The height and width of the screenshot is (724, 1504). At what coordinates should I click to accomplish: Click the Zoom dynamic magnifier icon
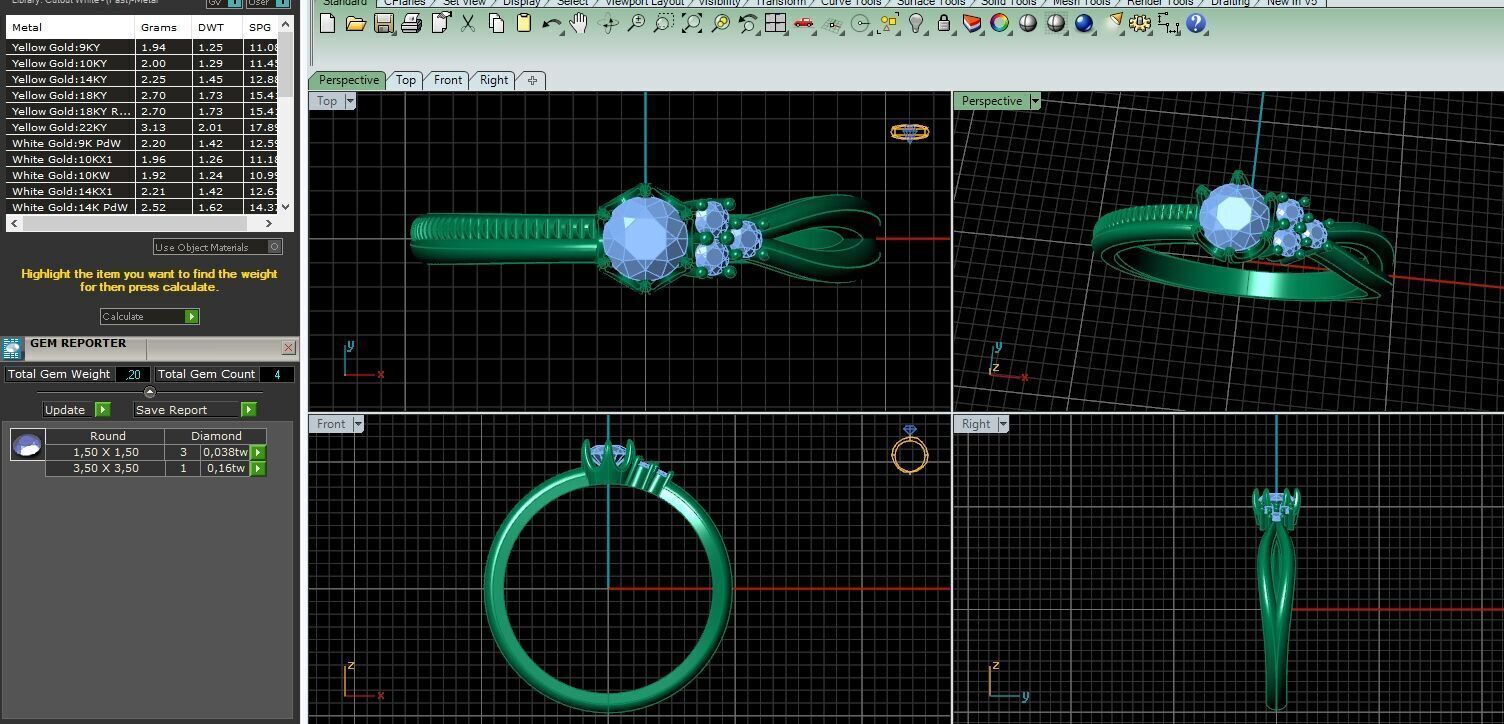tap(636, 23)
